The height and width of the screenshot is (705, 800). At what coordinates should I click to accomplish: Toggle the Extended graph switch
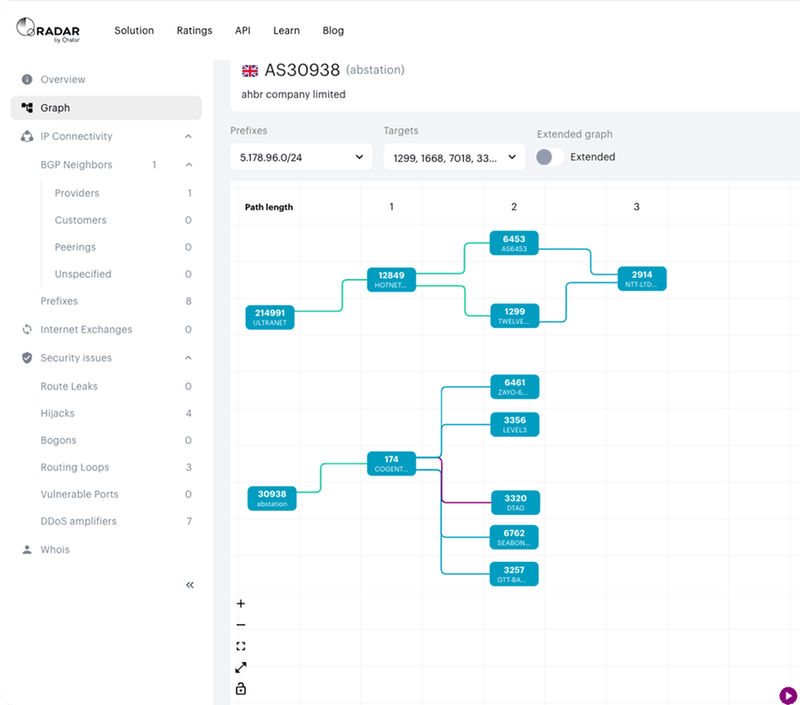tap(550, 157)
